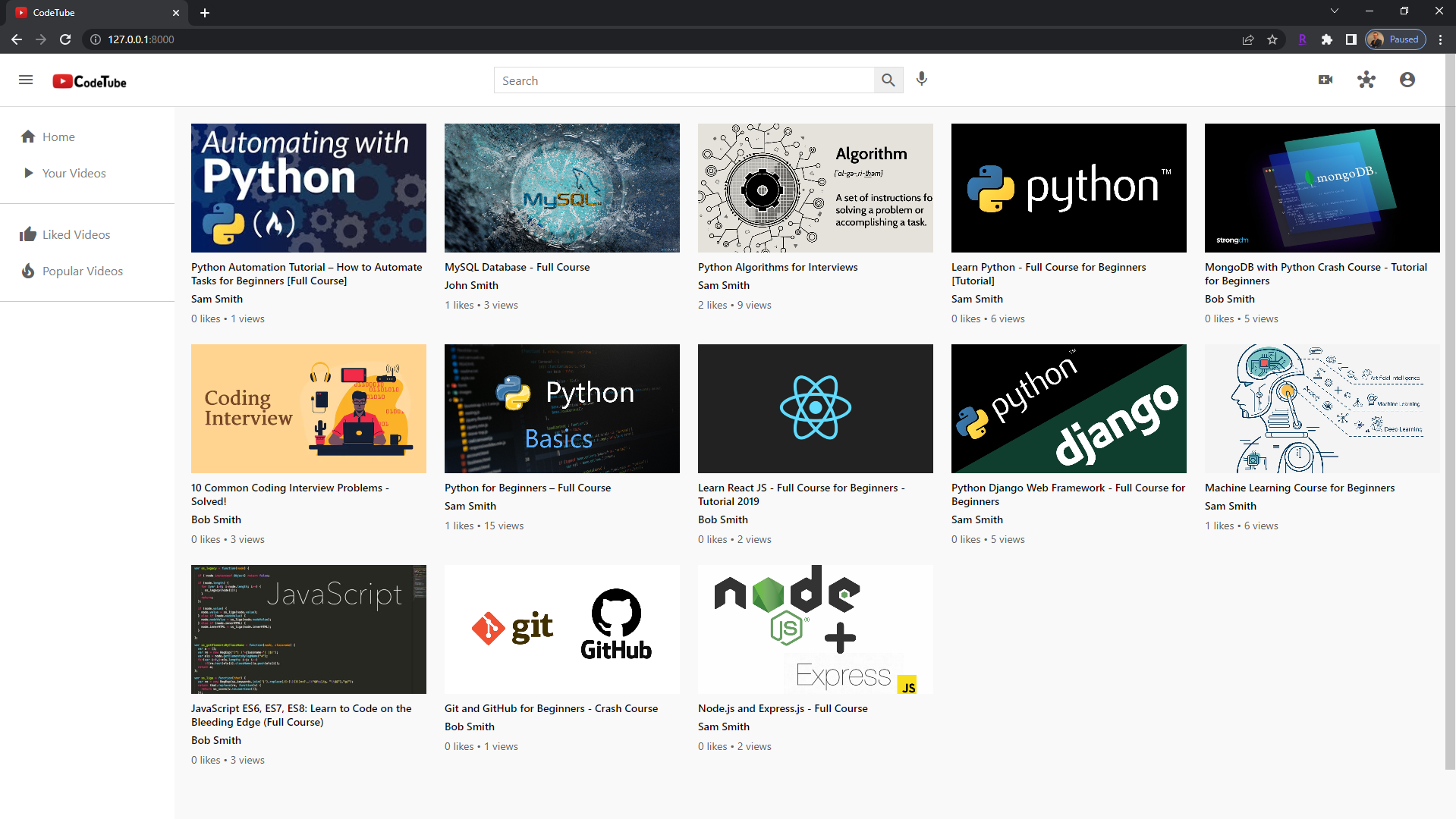Open Chrome three-dot menu
This screenshot has width=1456, height=819.
[1441, 39]
